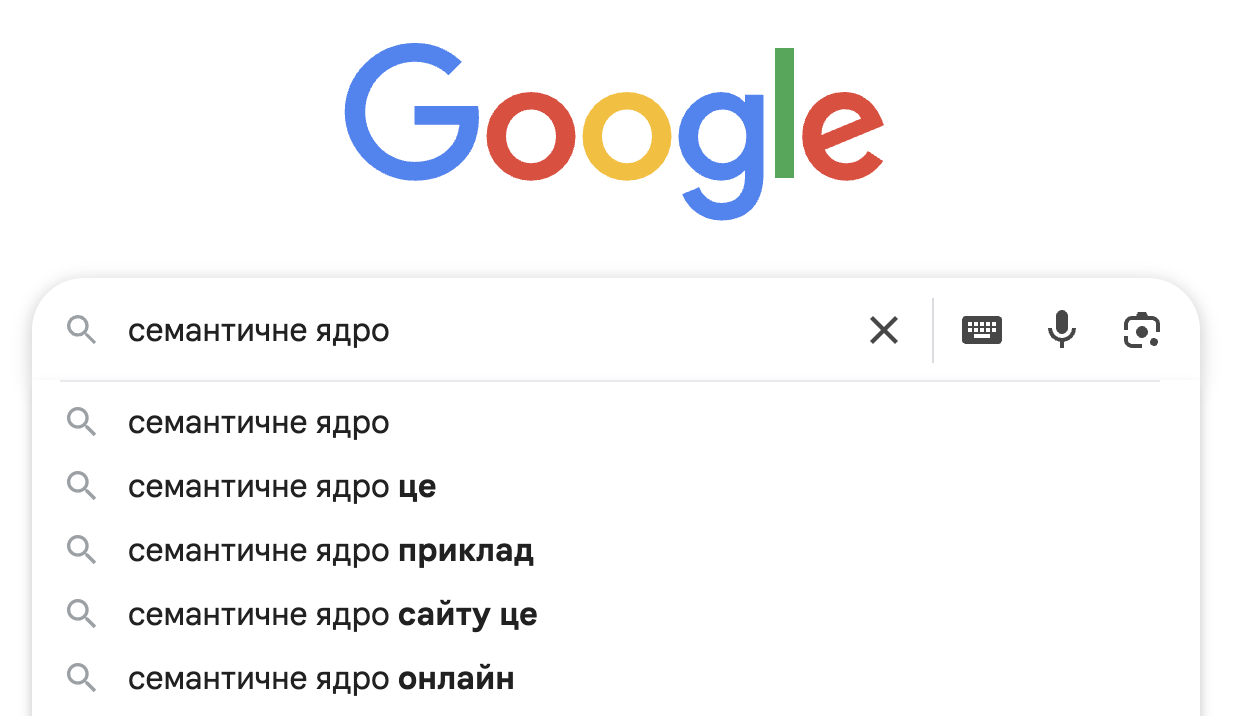The height and width of the screenshot is (716, 1240).
Task: Select the first suggestion 'семантичне ядро'
Action: coord(260,422)
